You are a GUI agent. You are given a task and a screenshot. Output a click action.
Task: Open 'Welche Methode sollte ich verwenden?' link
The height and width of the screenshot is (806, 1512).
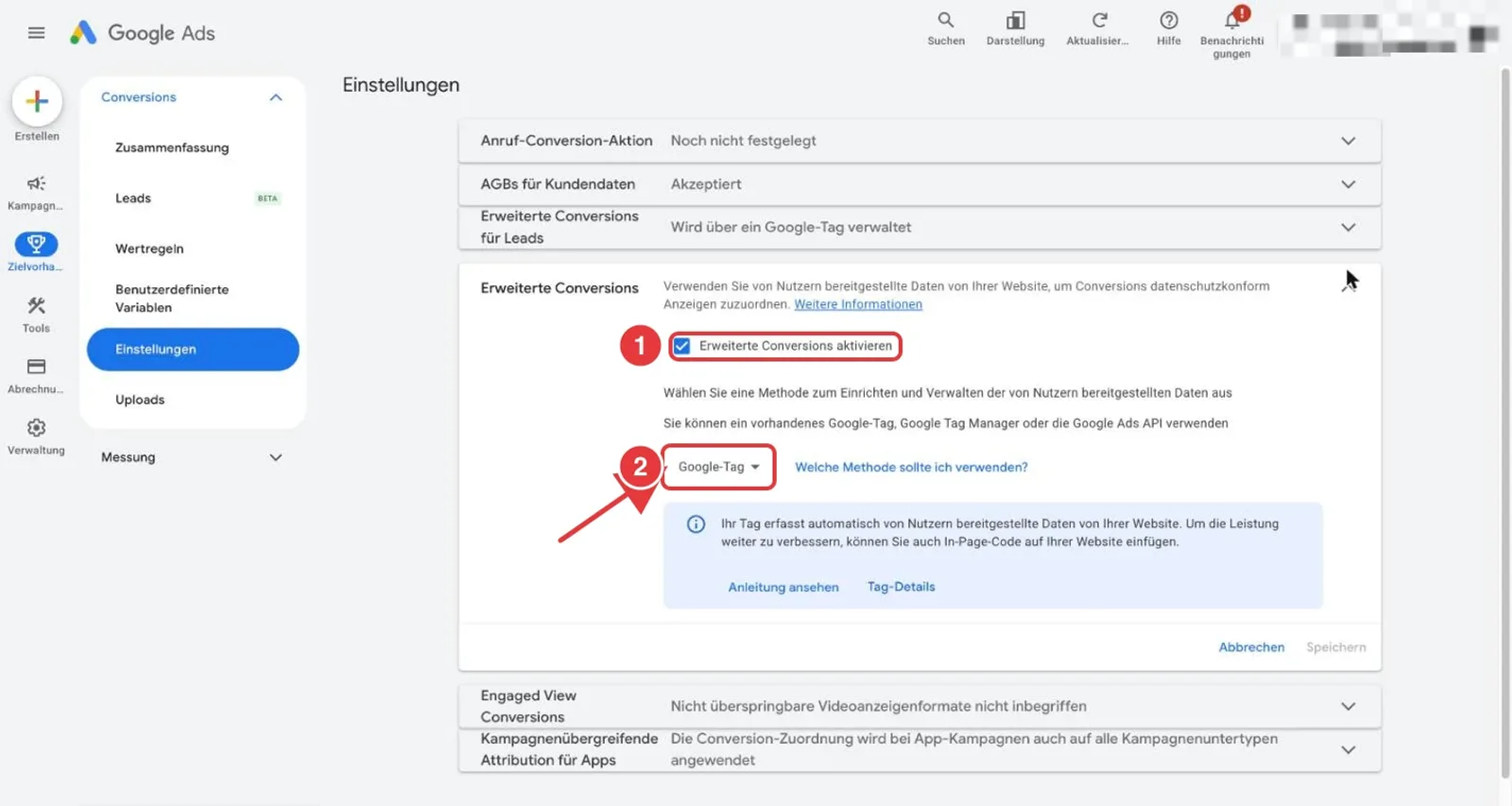pos(911,467)
